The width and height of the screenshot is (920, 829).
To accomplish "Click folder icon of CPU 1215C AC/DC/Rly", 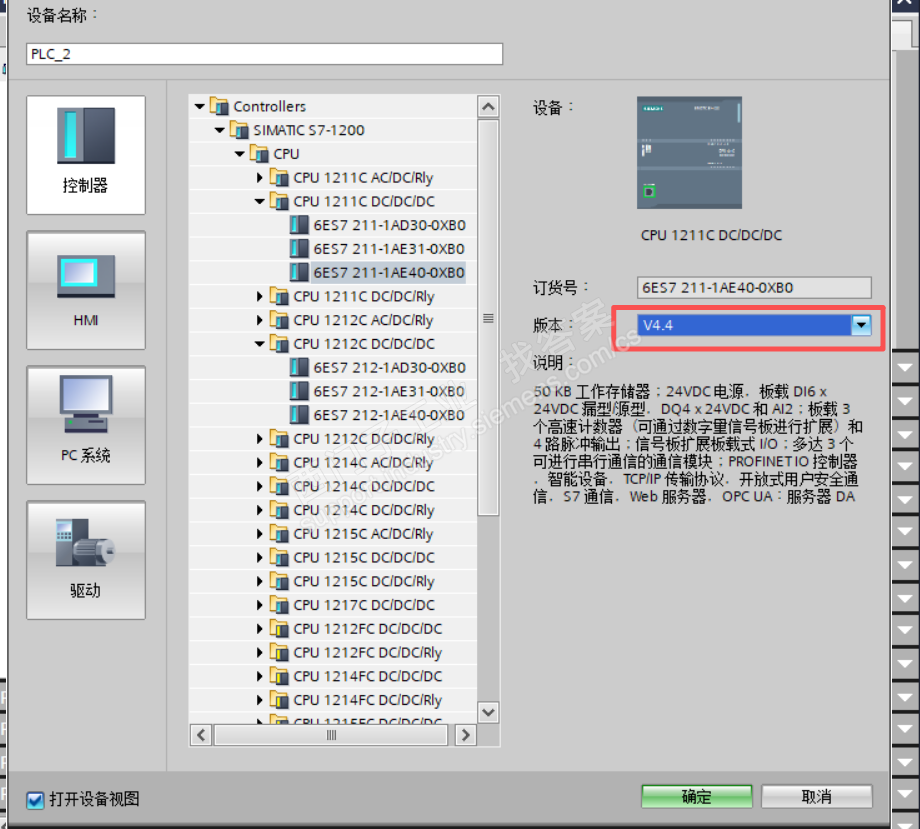I will [279, 534].
